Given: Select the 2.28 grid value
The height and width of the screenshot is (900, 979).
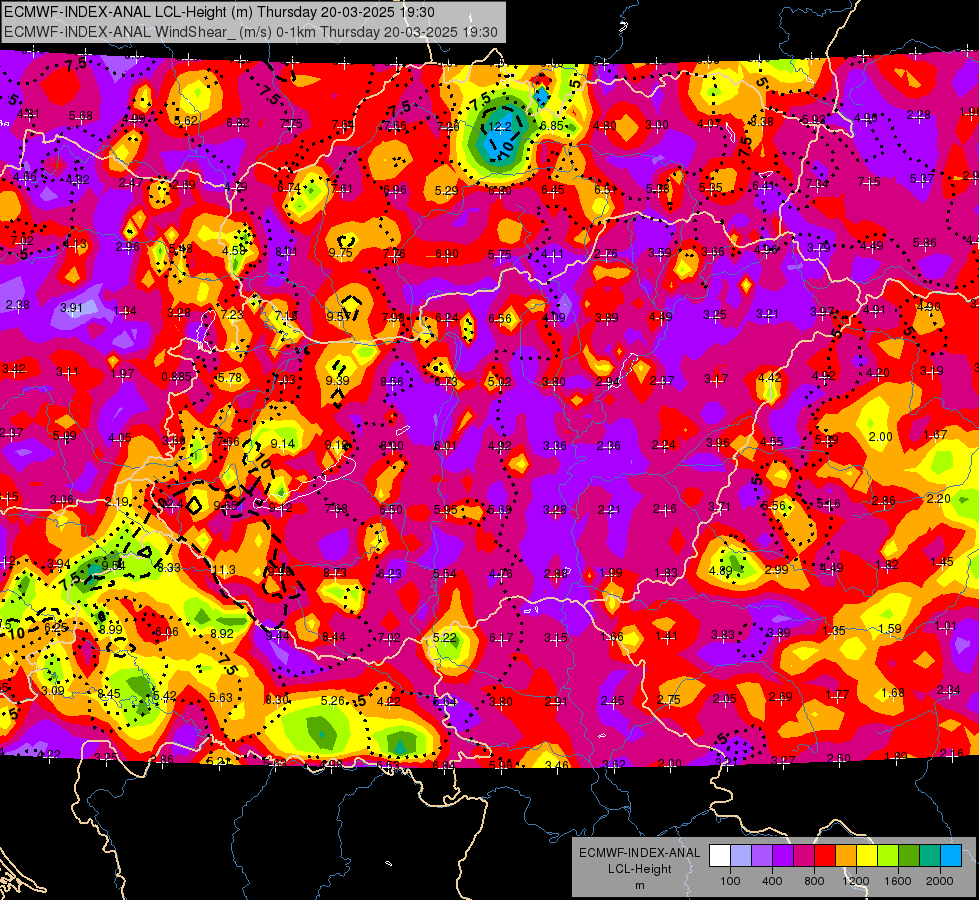Looking at the screenshot, I should tap(919, 114).
